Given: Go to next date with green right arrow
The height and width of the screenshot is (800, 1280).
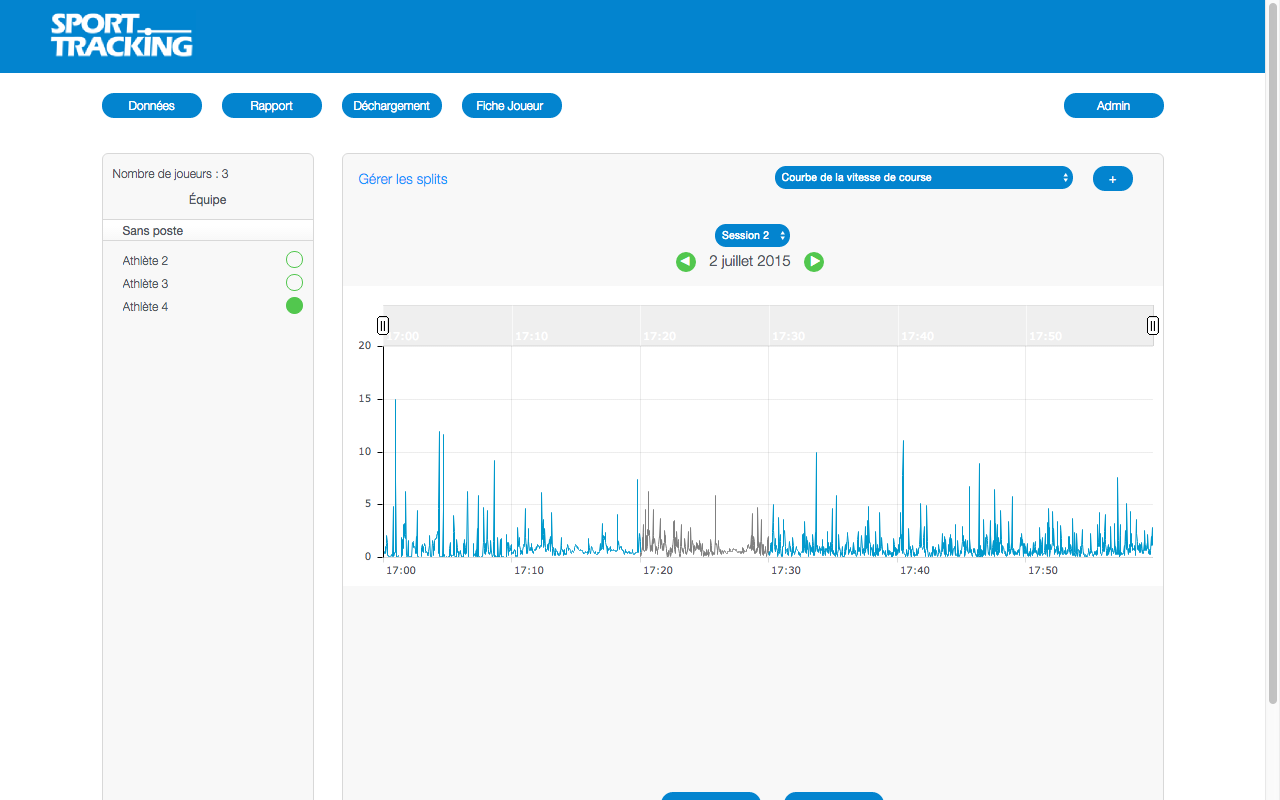Looking at the screenshot, I should click(x=814, y=262).
